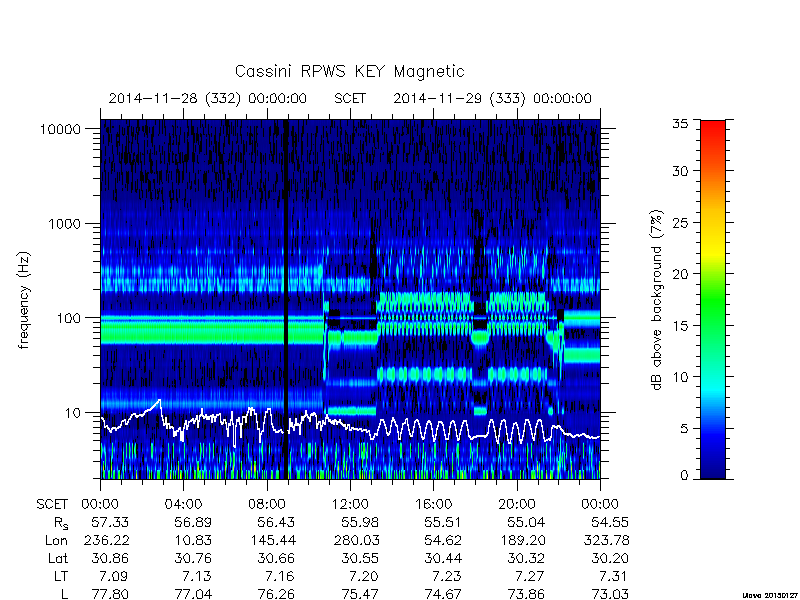The image size is (800, 600).
Task: Click the Lon value '145.44'
Action: [272, 540]
